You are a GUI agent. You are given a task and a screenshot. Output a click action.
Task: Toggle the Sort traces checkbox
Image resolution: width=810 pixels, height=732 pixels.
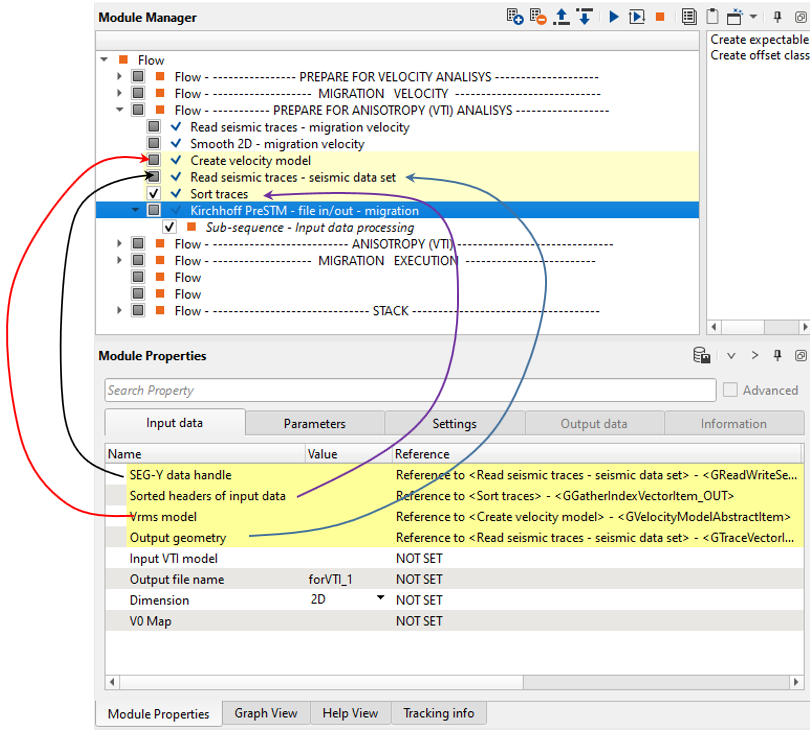coord(154,194)
